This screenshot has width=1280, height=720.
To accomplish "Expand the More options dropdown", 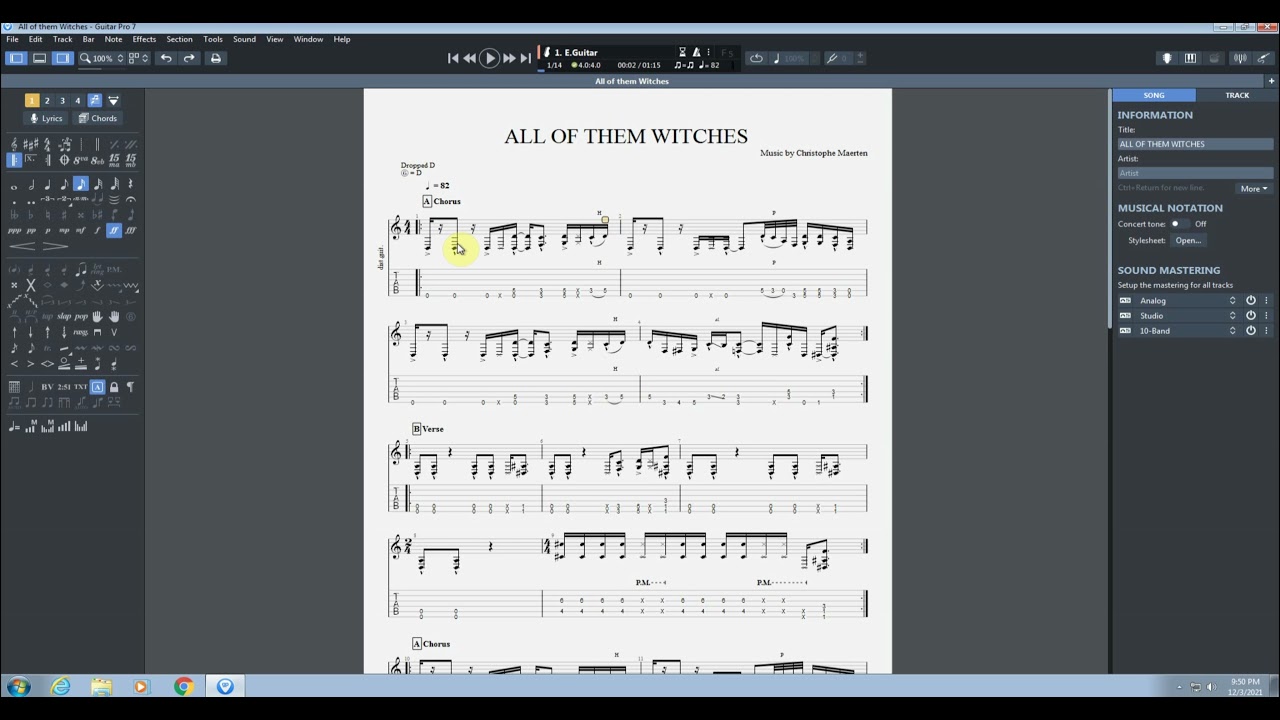I will (1254, 188).
